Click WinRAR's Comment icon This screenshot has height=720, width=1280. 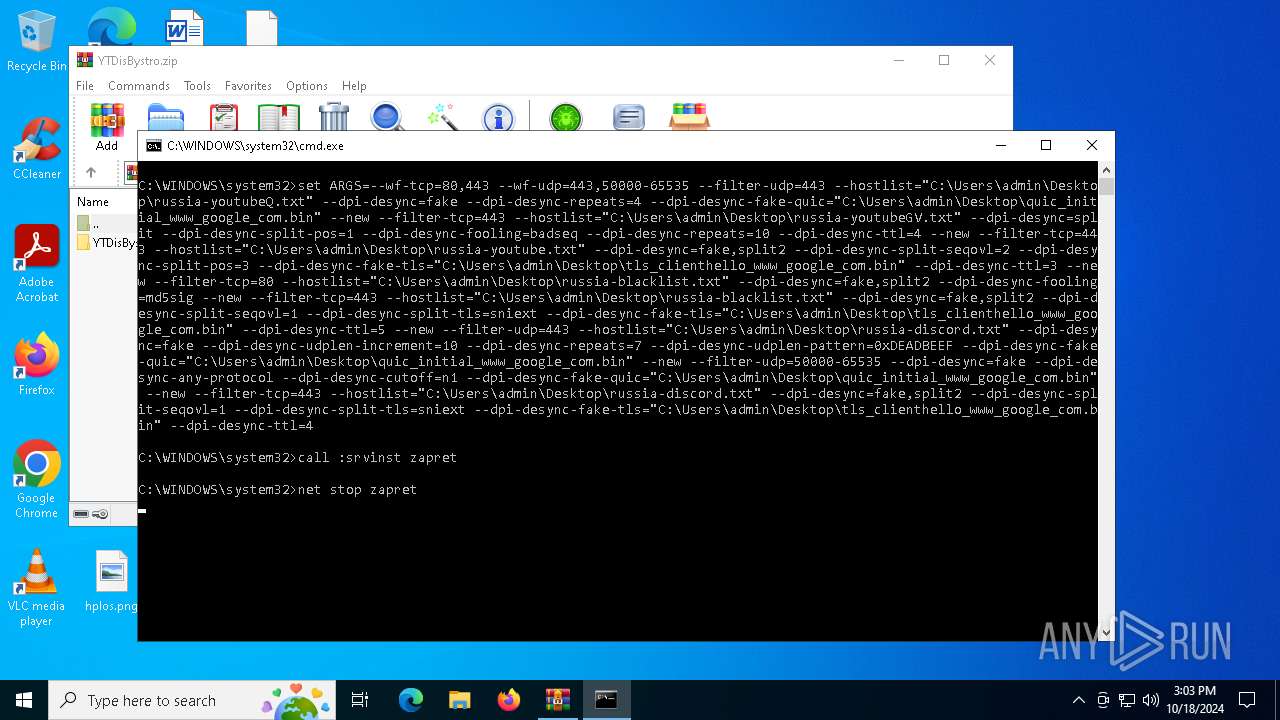[629, 117]
